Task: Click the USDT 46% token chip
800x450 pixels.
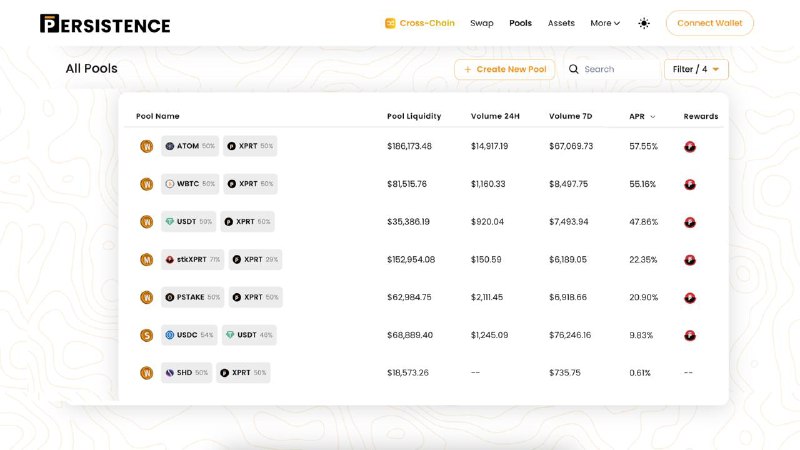Action: pyautogui.click(x=249, y=335)
